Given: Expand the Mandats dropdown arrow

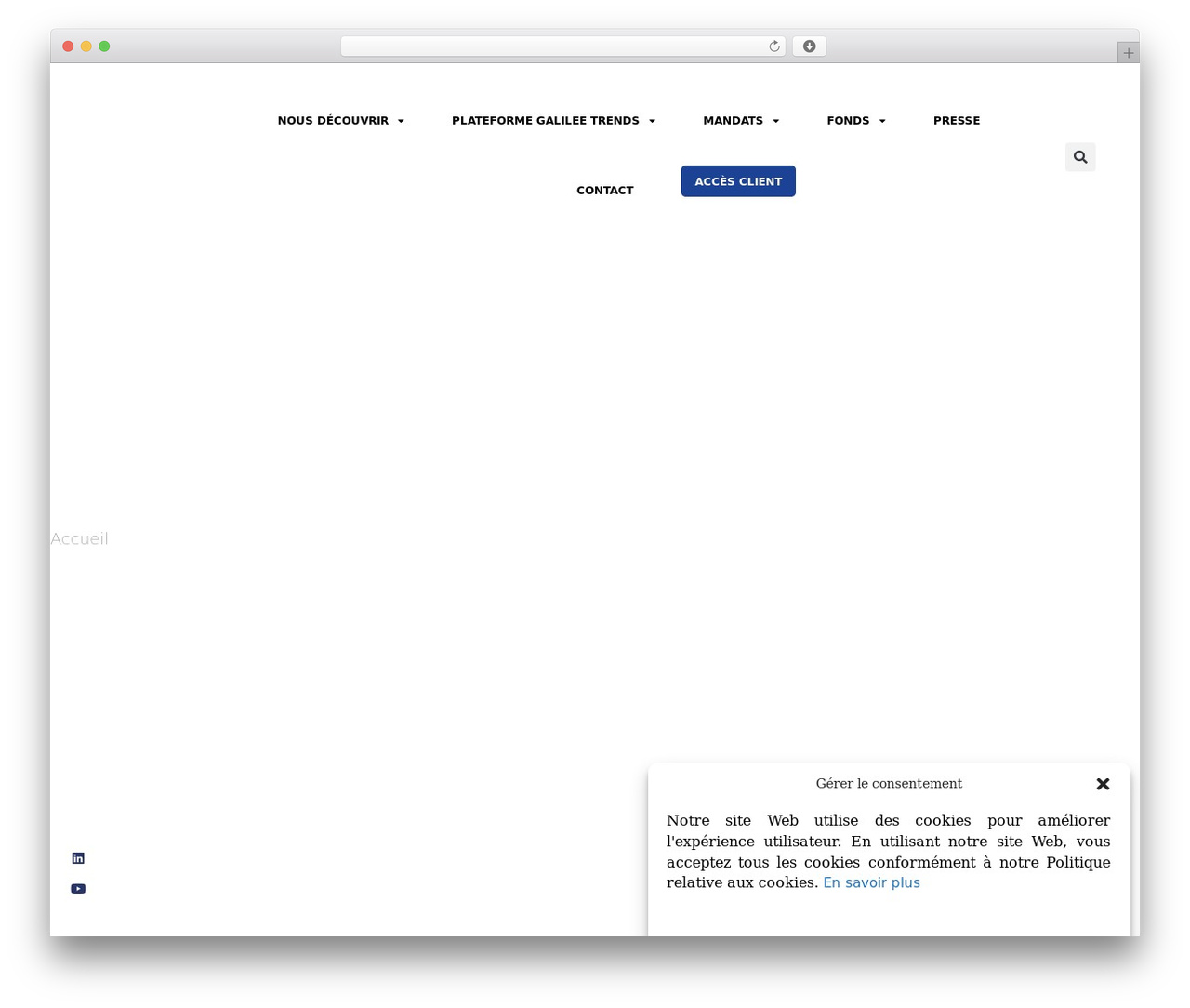Looking at the screenshot, I should click(x=775, y=121).
